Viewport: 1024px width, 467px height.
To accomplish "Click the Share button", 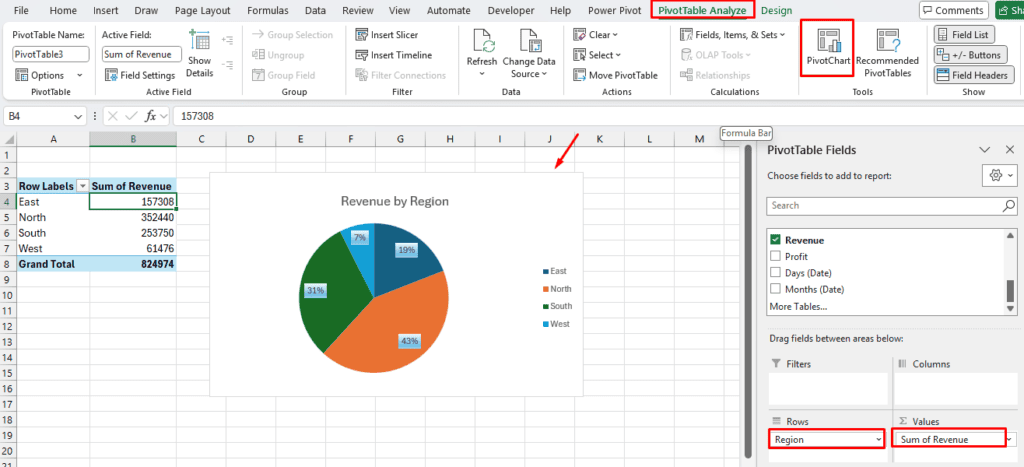I will coord(1009,10).
